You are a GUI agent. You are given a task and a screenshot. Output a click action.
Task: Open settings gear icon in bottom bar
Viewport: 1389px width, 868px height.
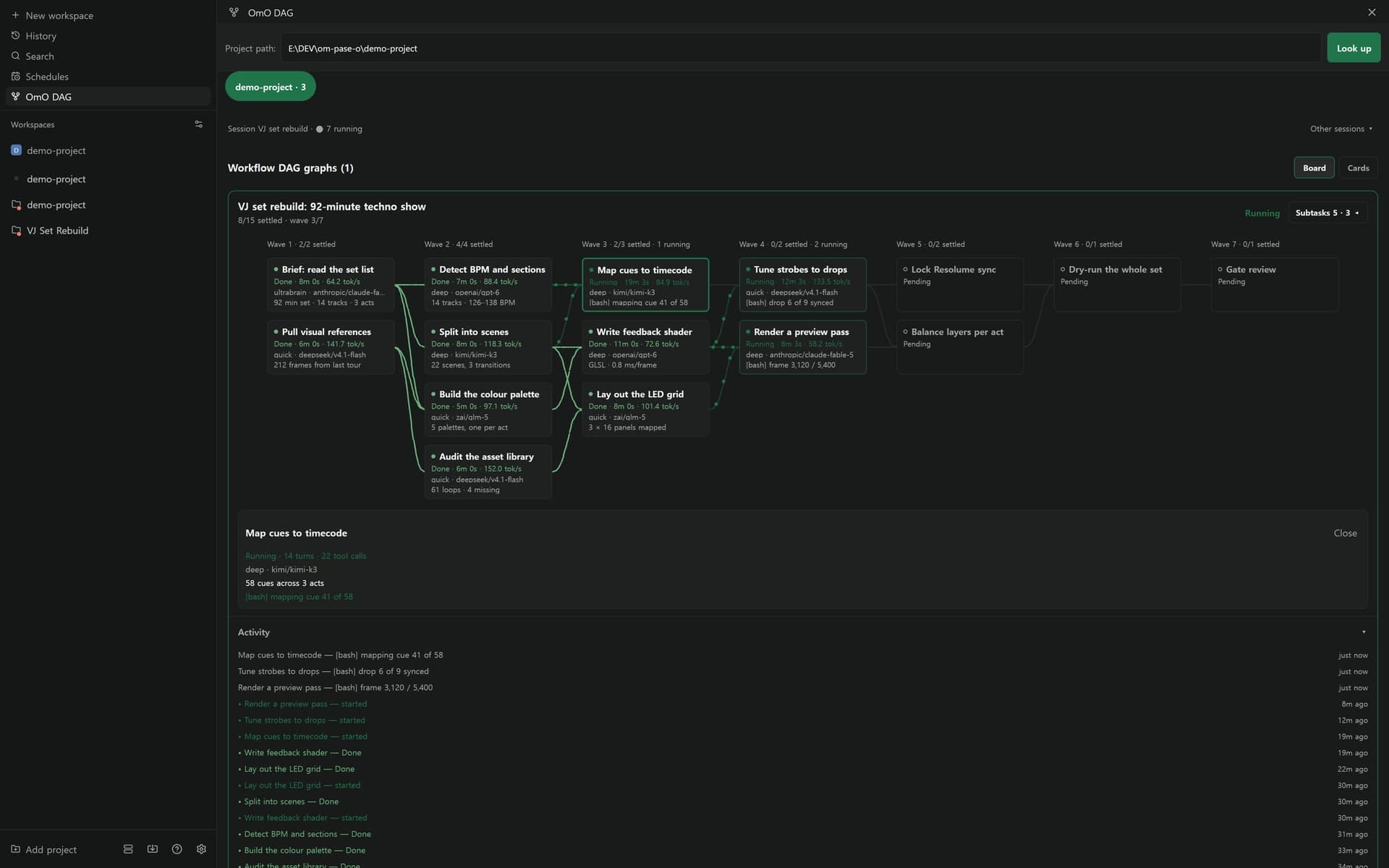pos(201,849)
